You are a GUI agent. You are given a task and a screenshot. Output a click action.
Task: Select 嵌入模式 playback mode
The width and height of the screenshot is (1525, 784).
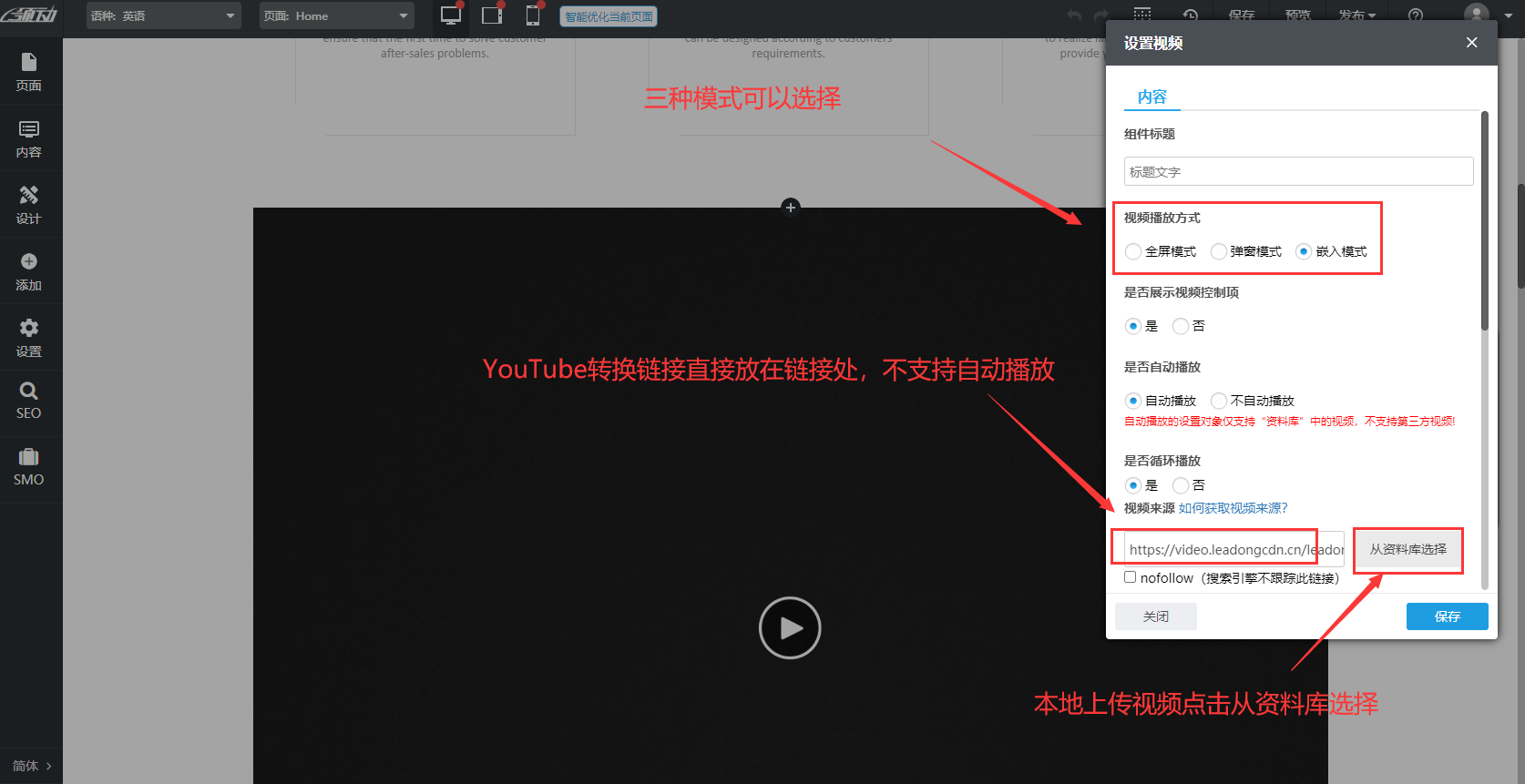1304,251
